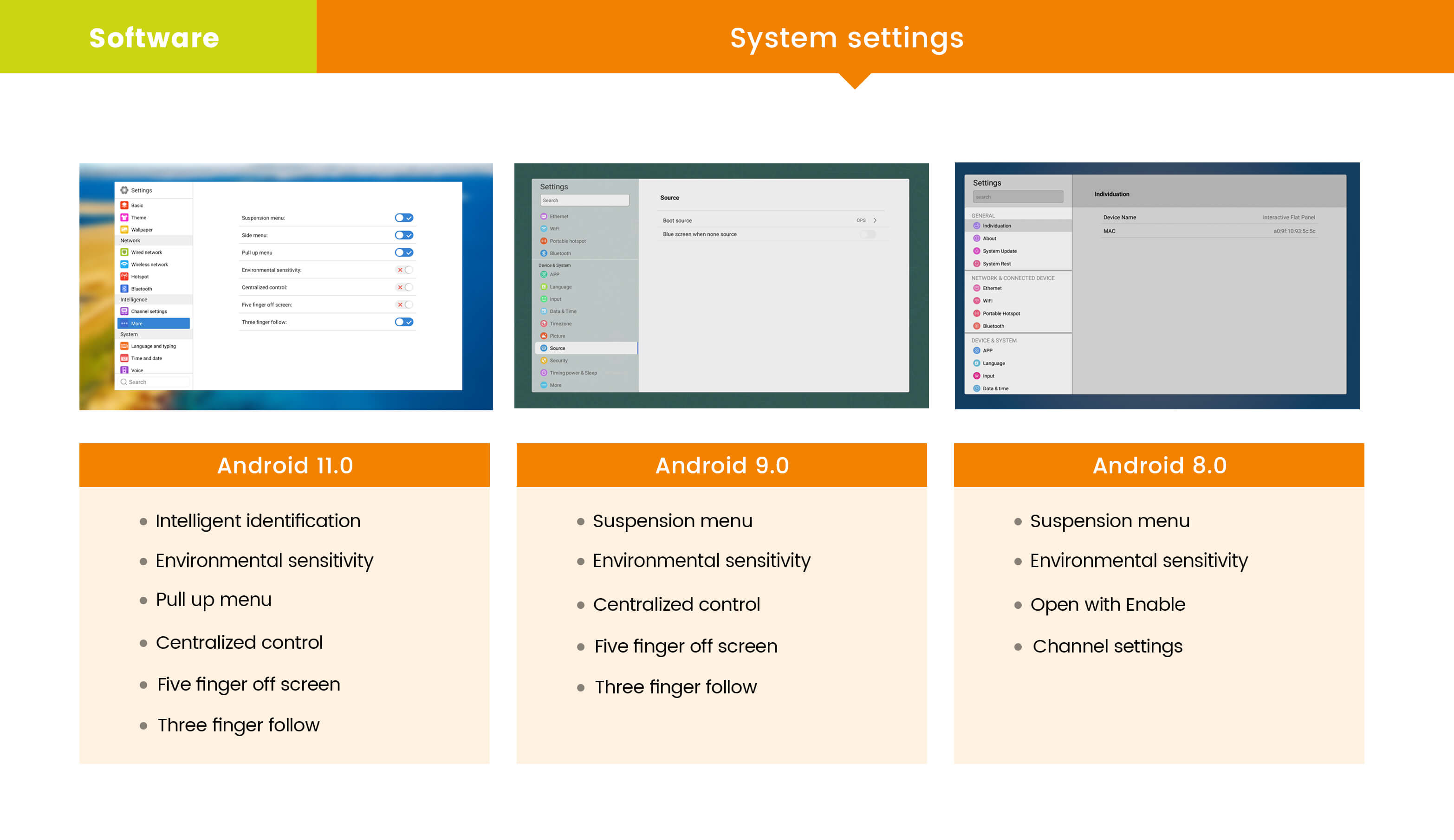The image size is (1454, 840).
Task: Select the highlighted More menu item
Action: pyautogui.click(x=154, y=323)
